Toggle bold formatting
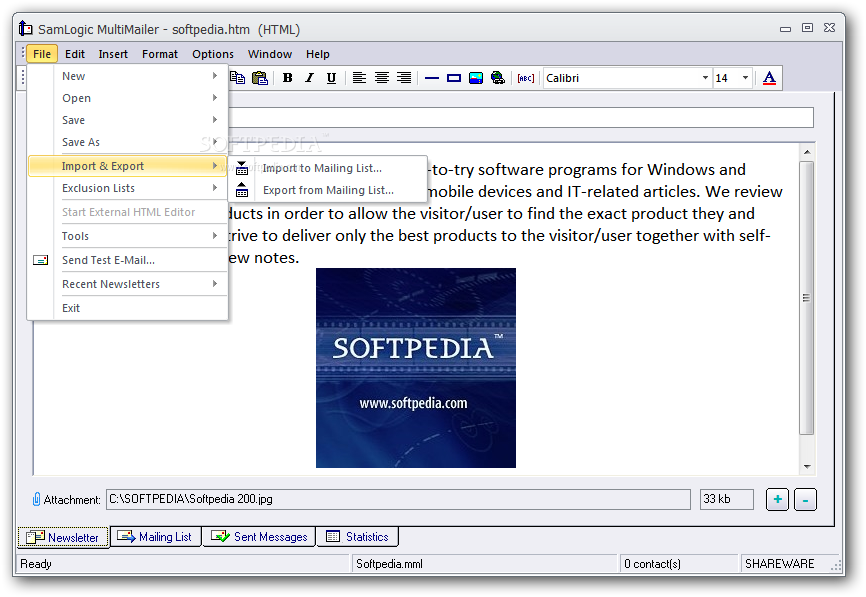The width and height of the screenshot is (866, 597). pyautogui.click(x=287, y=78)
